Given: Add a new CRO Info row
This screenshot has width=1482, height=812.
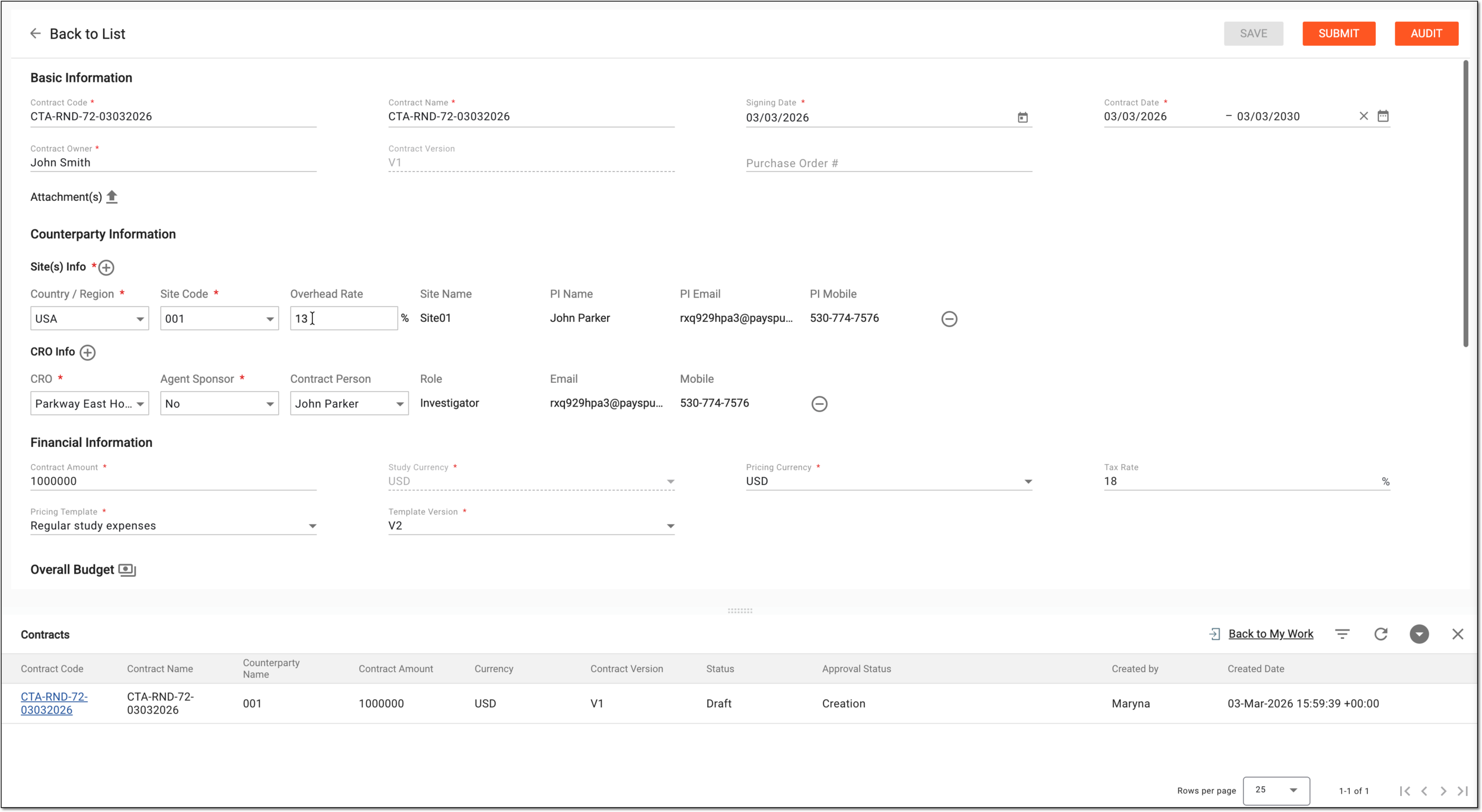Looking at the screenshot, I should 88,353.
